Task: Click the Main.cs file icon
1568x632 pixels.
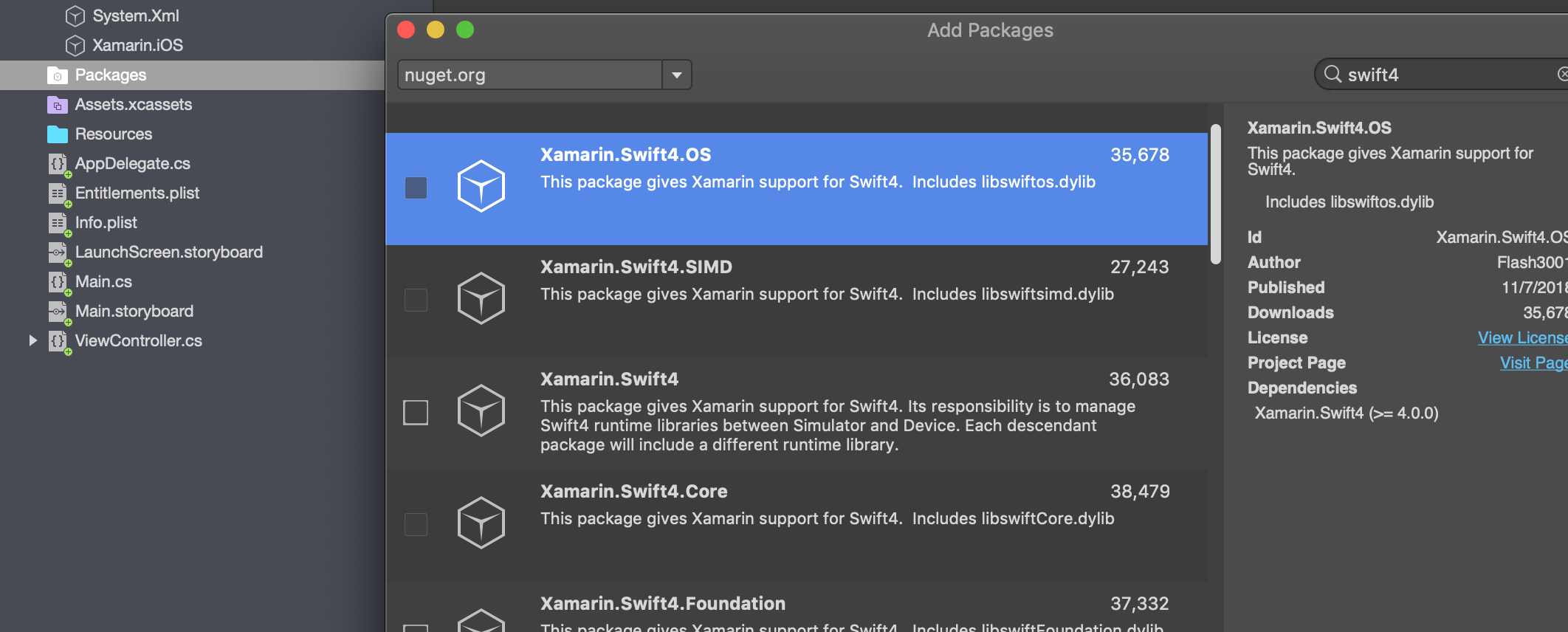Action: pos(58,282)
